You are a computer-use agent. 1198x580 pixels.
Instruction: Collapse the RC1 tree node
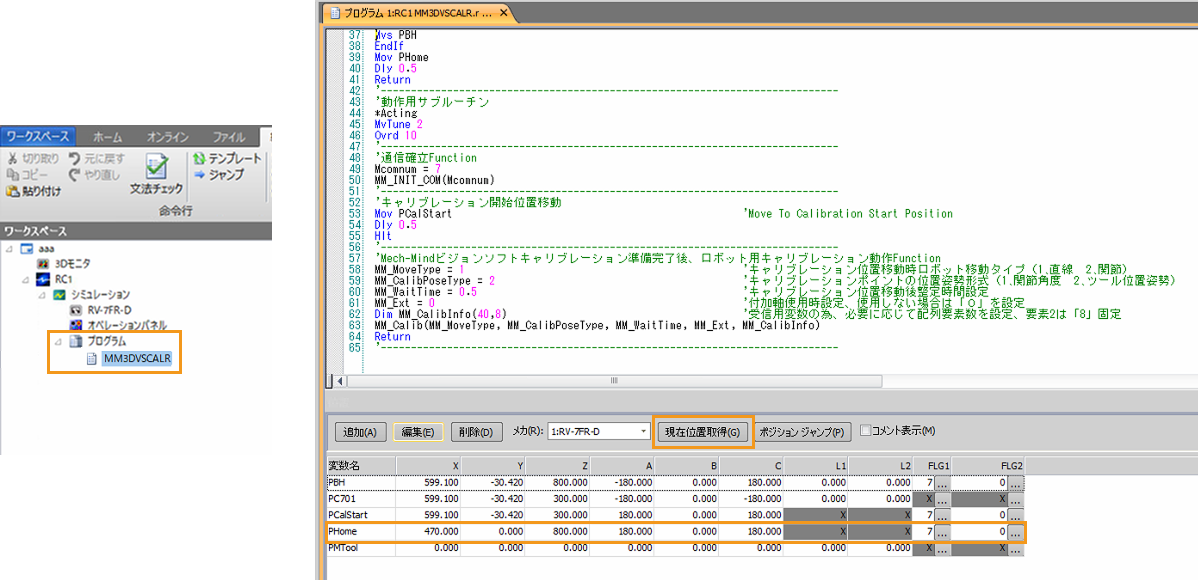(x=25, y=279)
